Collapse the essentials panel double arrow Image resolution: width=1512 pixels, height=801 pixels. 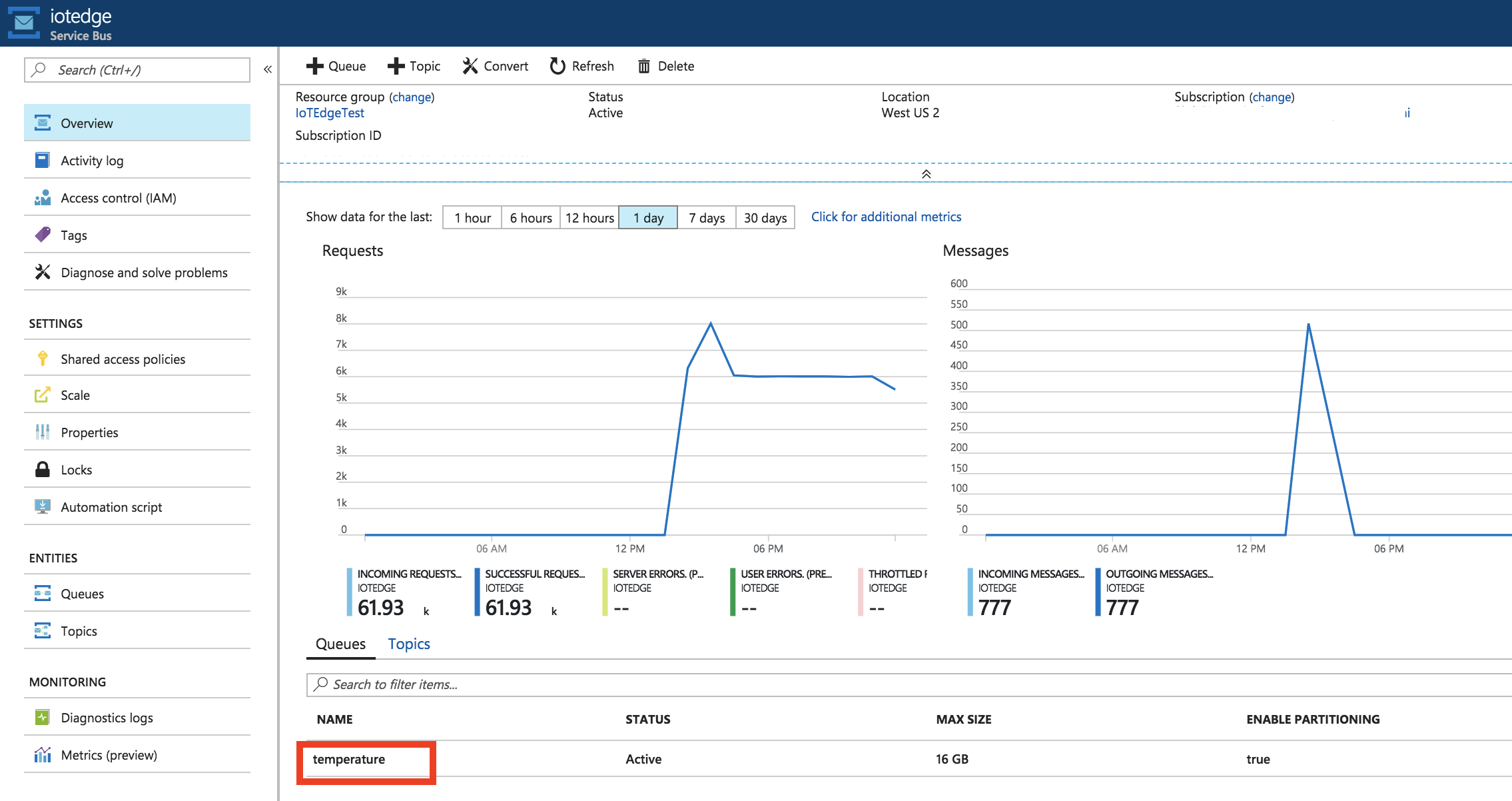pyautogui.click(x=926, y=174)
